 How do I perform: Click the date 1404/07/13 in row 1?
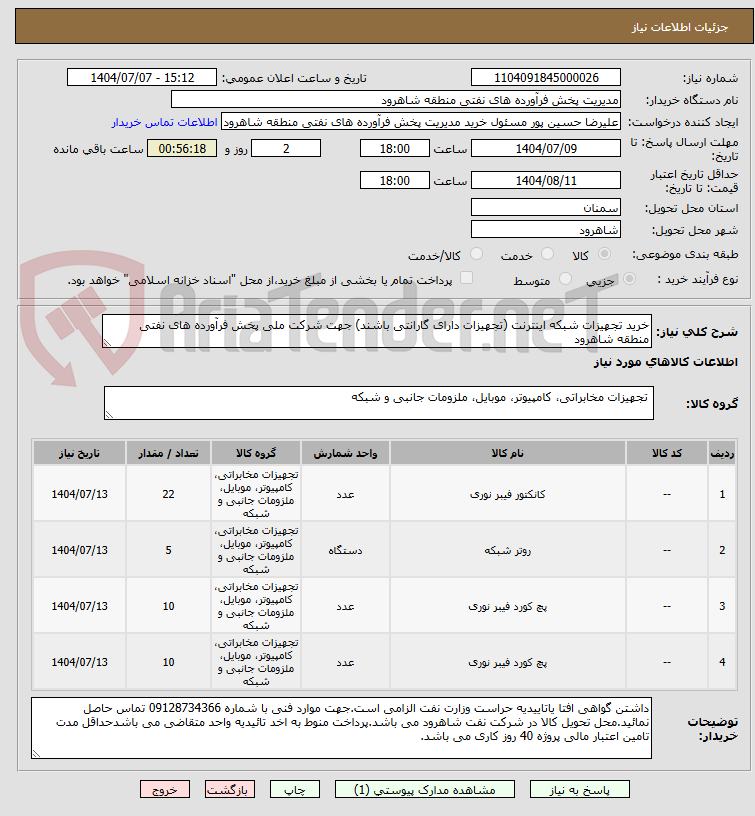tap(79, 494)
